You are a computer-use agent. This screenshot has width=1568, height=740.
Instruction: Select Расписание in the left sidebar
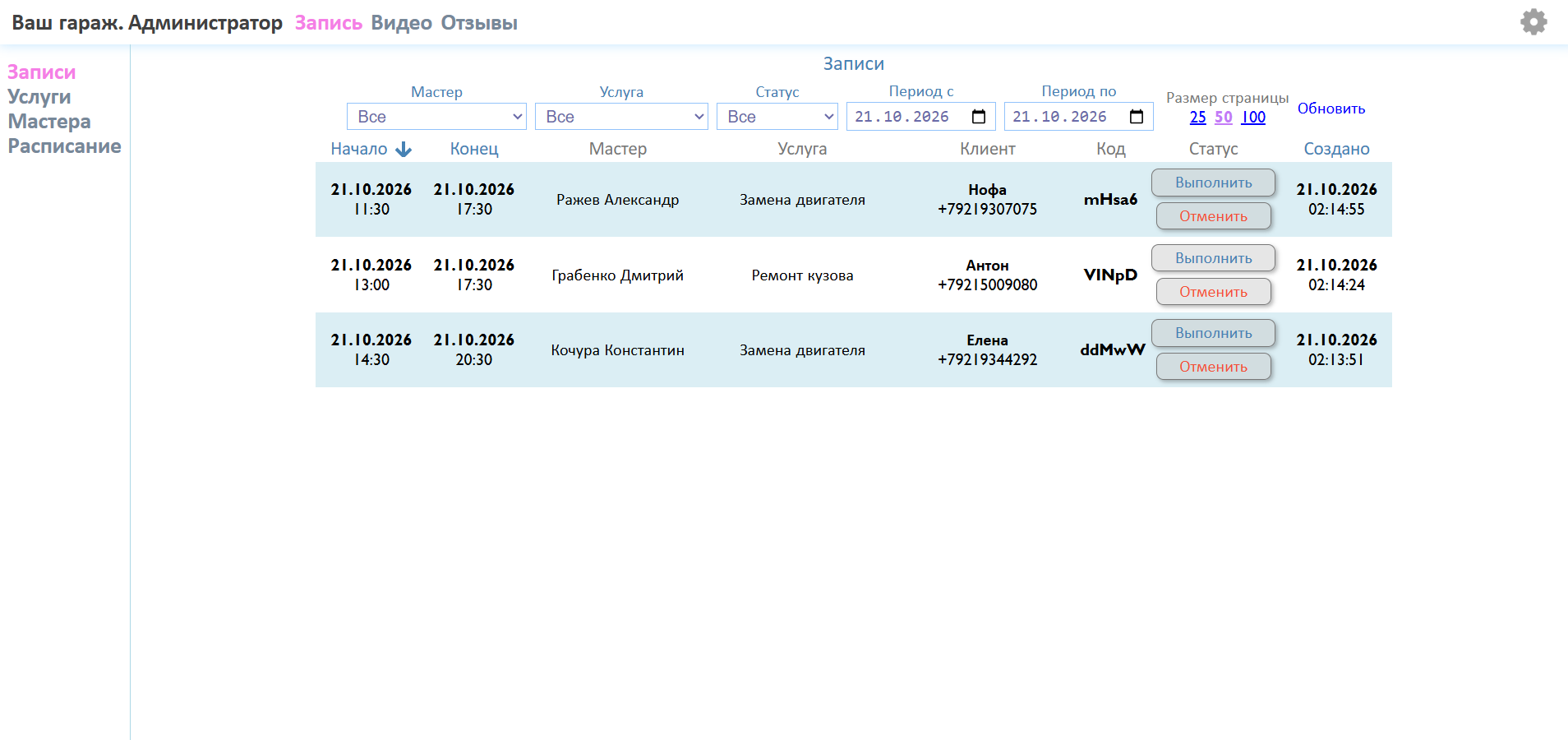click(x=65, y=146)
